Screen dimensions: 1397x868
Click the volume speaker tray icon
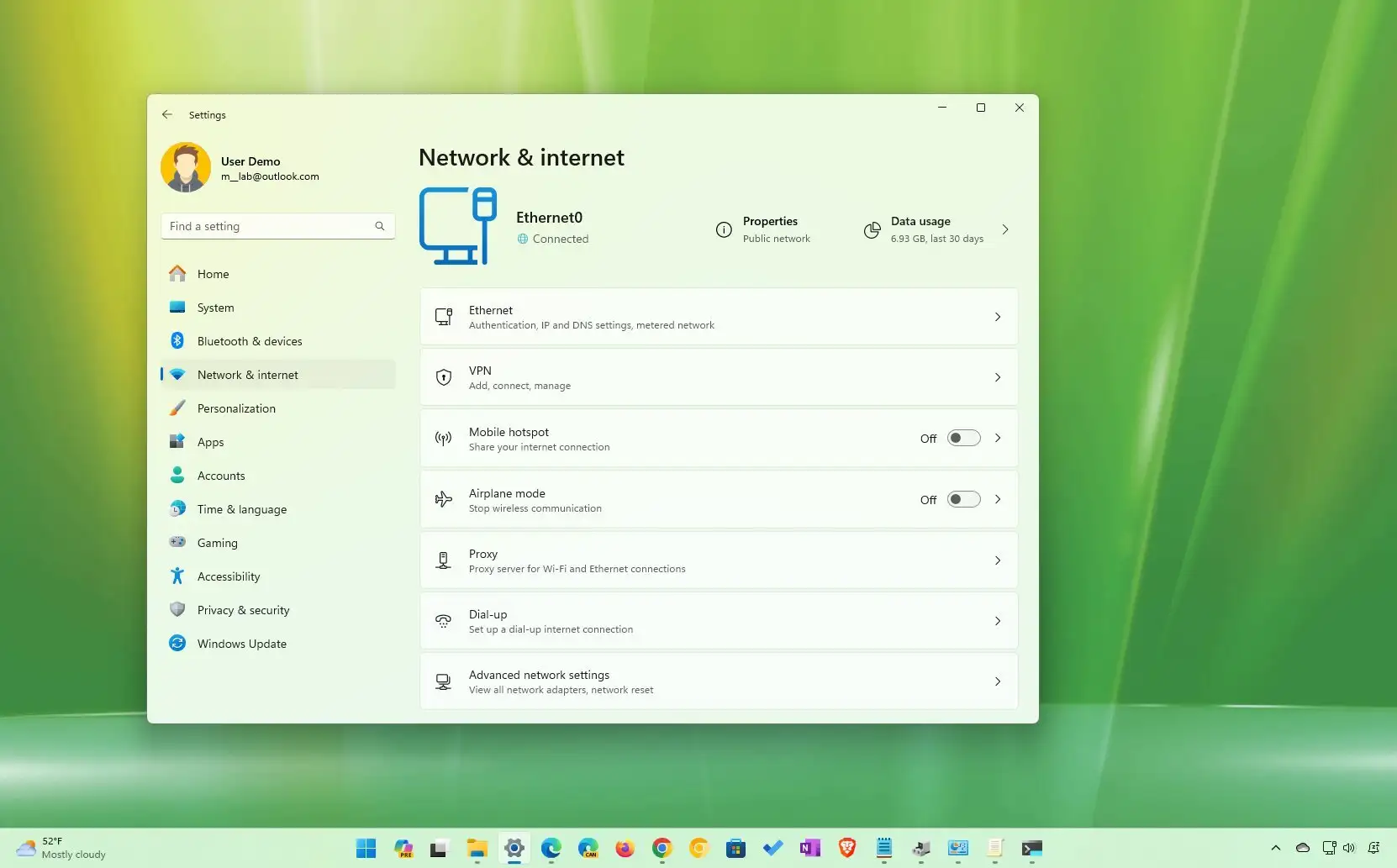tap(1349, 848)
